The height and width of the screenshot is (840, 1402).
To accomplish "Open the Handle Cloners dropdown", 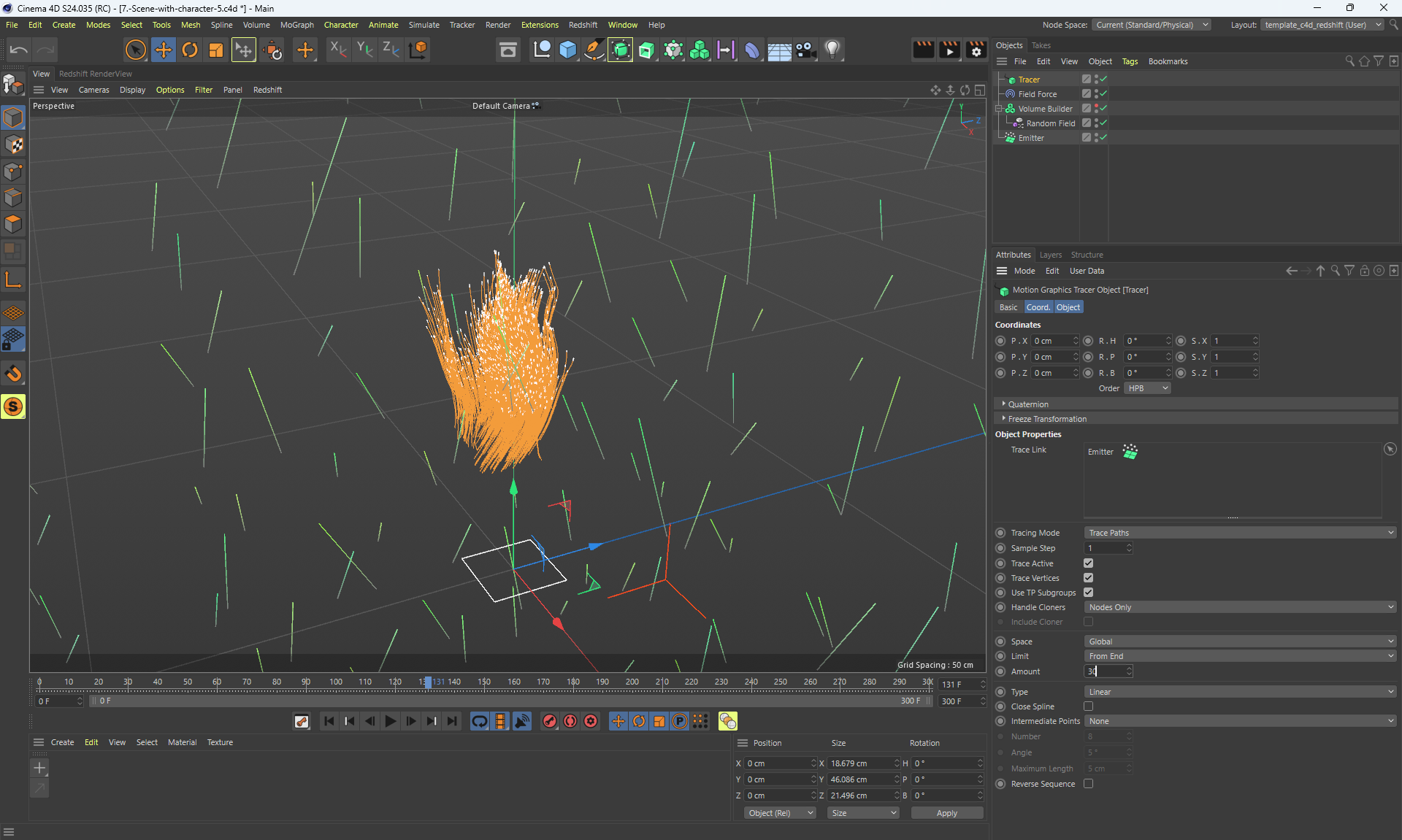I will pyautogui.click(x=1239, y=607).
